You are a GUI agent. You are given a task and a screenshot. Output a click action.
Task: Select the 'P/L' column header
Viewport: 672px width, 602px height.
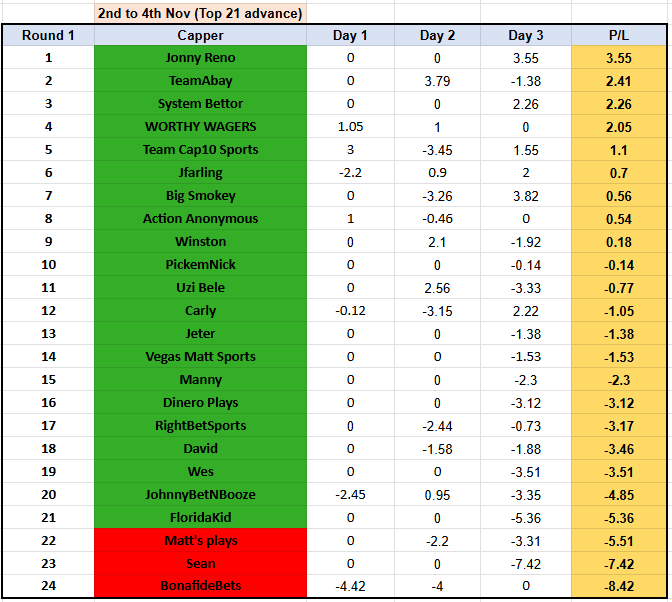[619, 36]
